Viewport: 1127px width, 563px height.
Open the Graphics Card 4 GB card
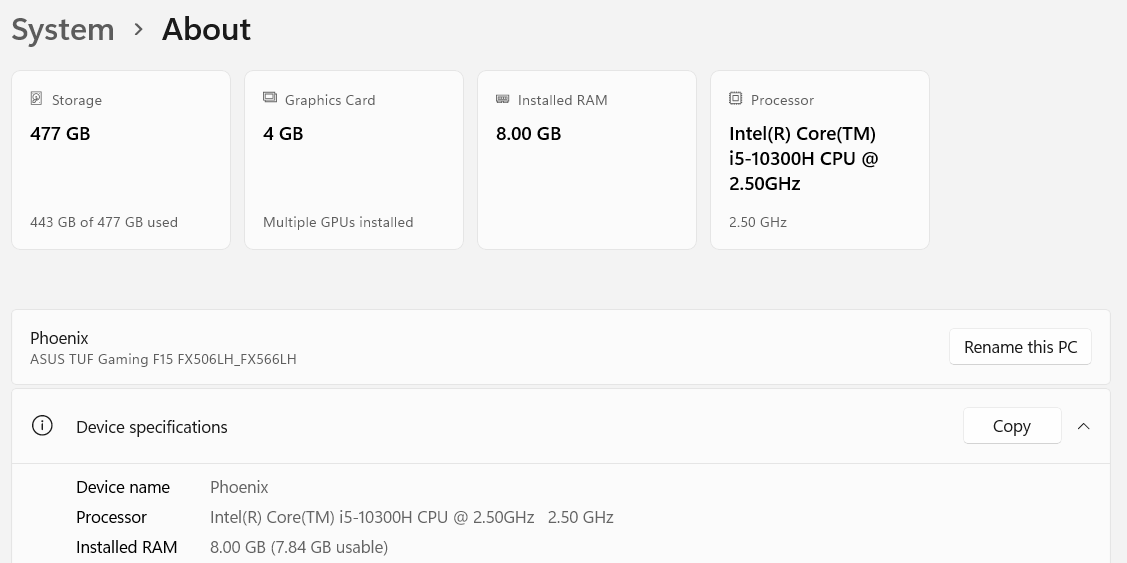354,160
